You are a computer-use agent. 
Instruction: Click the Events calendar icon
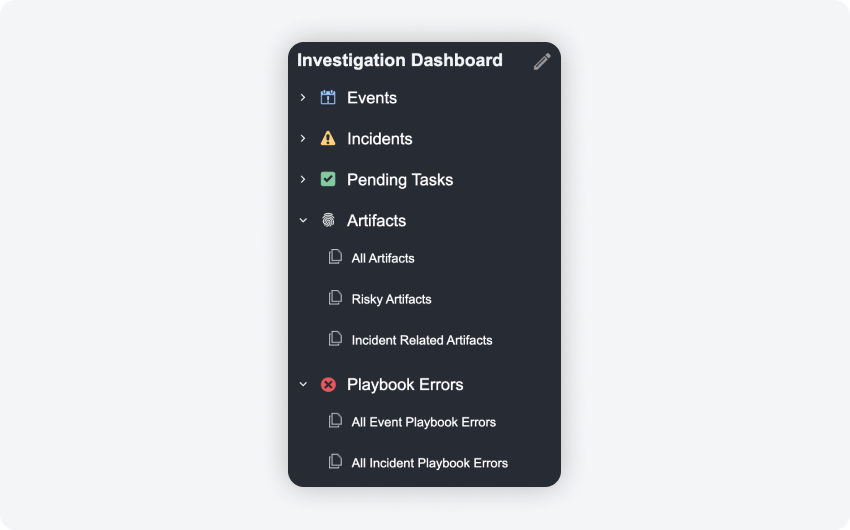328,98
